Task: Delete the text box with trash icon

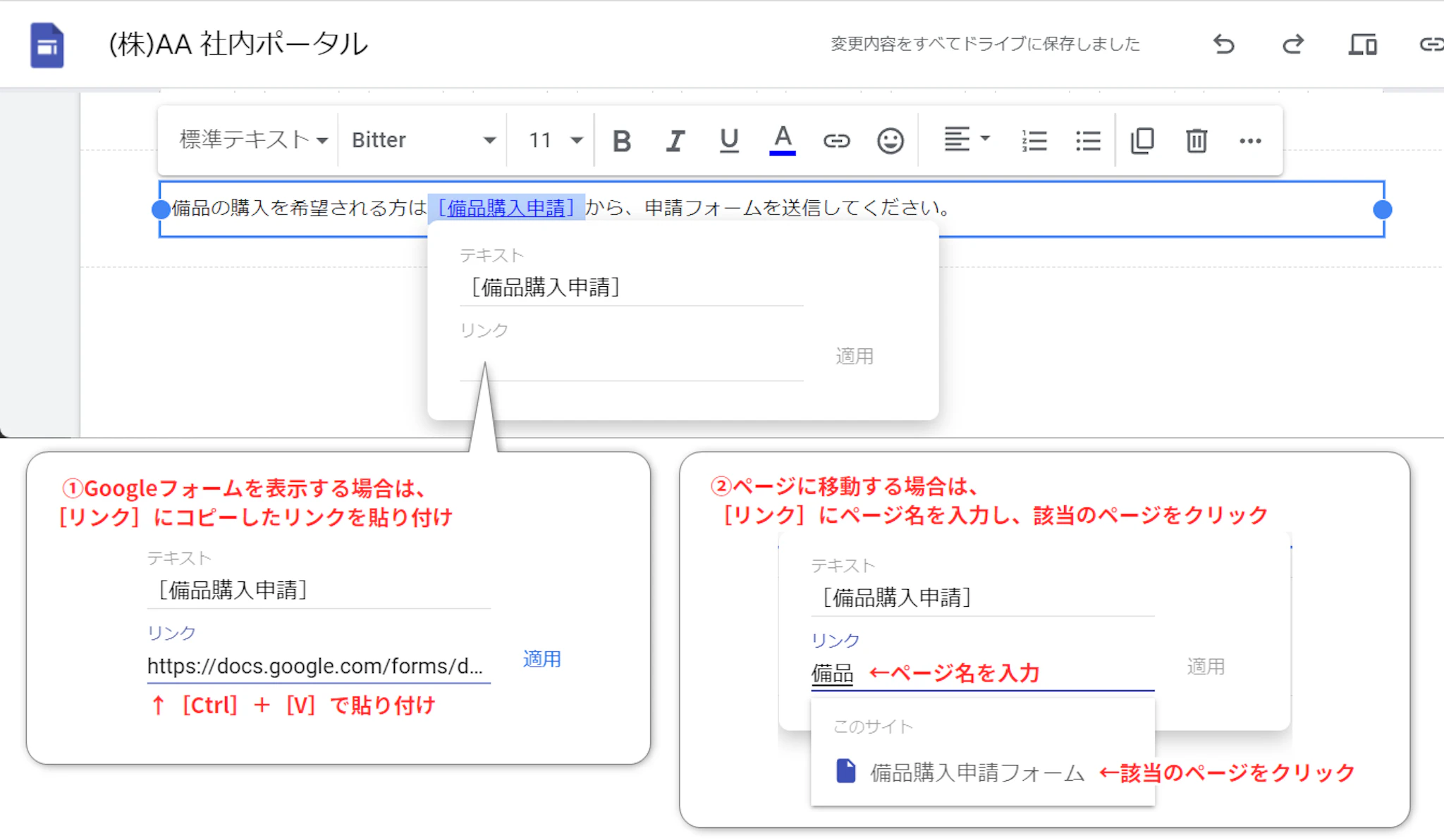Action: click(1196, 141)
